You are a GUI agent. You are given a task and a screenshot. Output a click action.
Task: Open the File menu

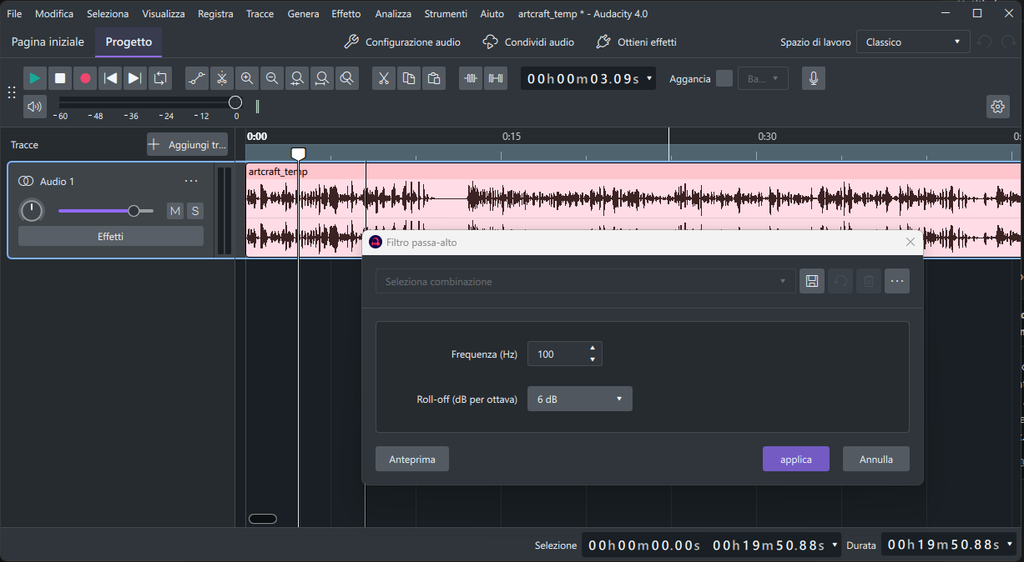coord(14,14)
